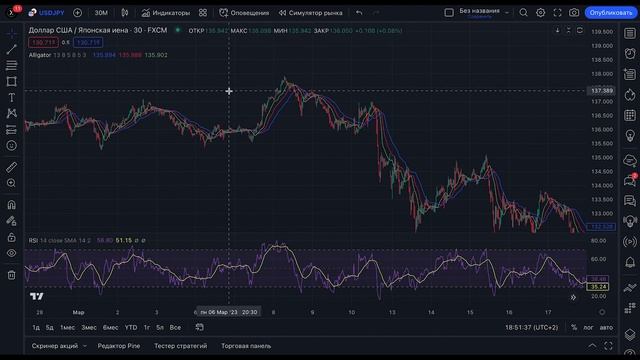Select the 3мес date range
The width and height of the screenshot is (640, 360).
(89, 327)
